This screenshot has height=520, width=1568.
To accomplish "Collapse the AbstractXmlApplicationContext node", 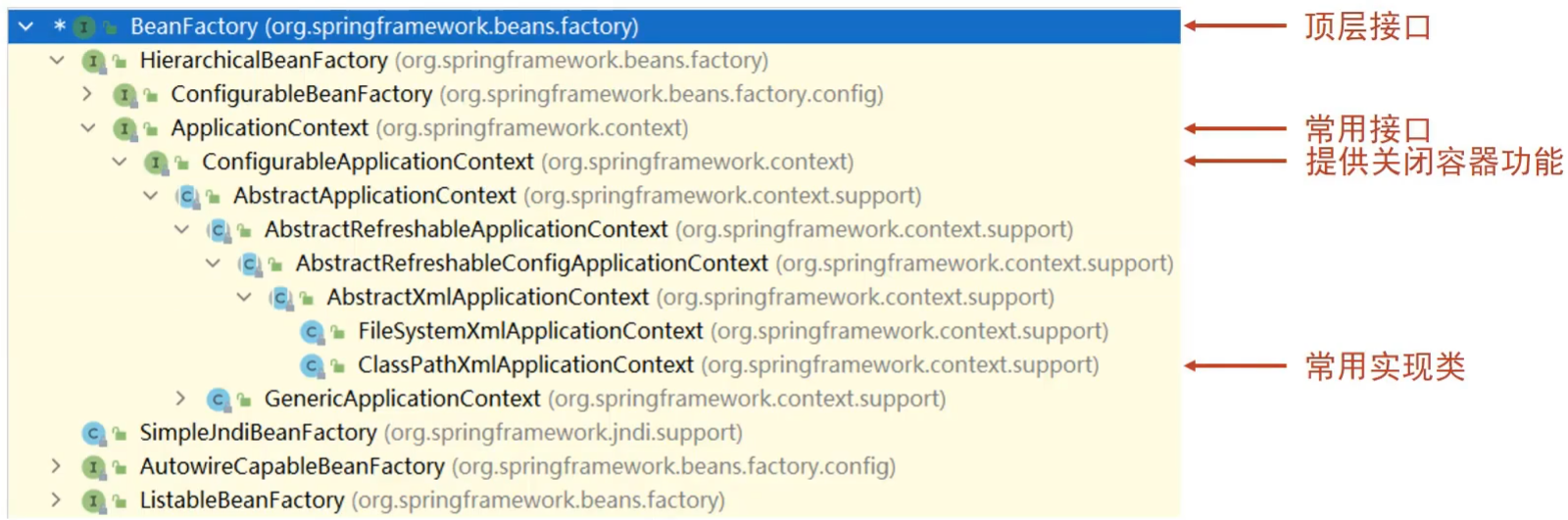I will pos(244,297).
